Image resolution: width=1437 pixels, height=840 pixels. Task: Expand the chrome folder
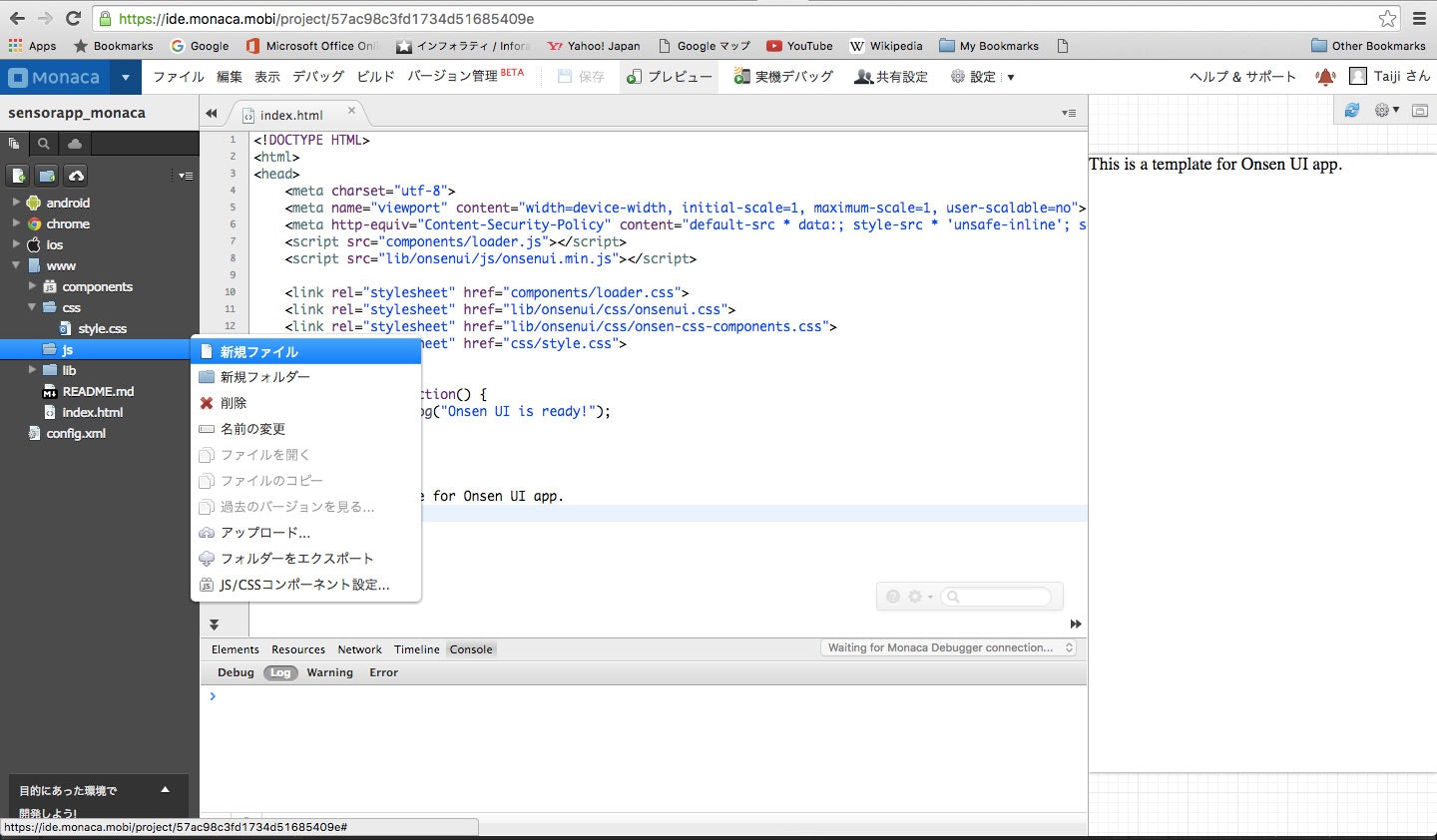[16, 223]
